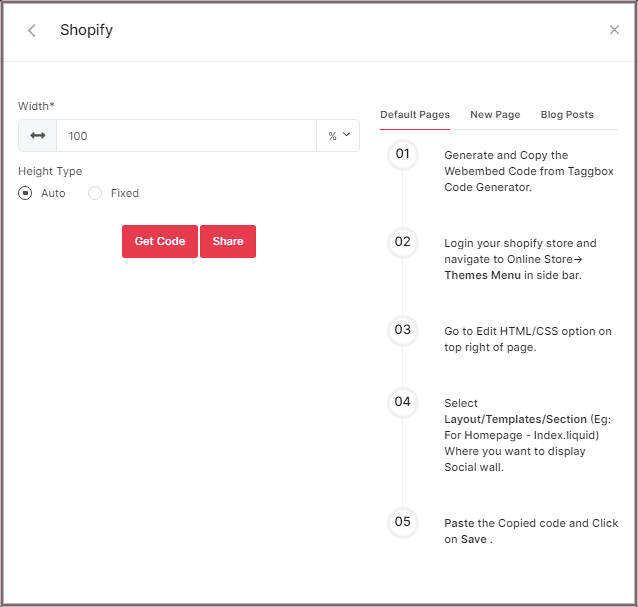Close the Shopify embed dialog
Image resolution: width=638 pixels, height=607 pixels.
point(614,30)
